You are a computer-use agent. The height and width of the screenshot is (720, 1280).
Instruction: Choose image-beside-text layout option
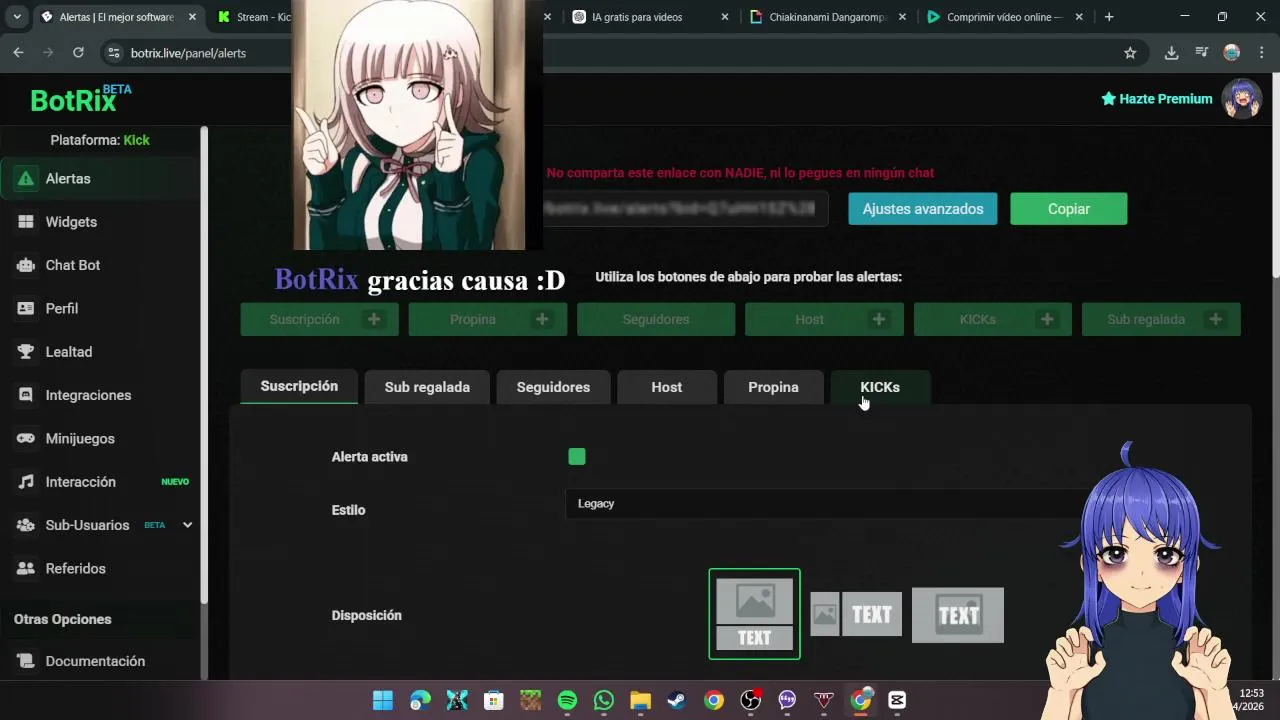point(856,614)
